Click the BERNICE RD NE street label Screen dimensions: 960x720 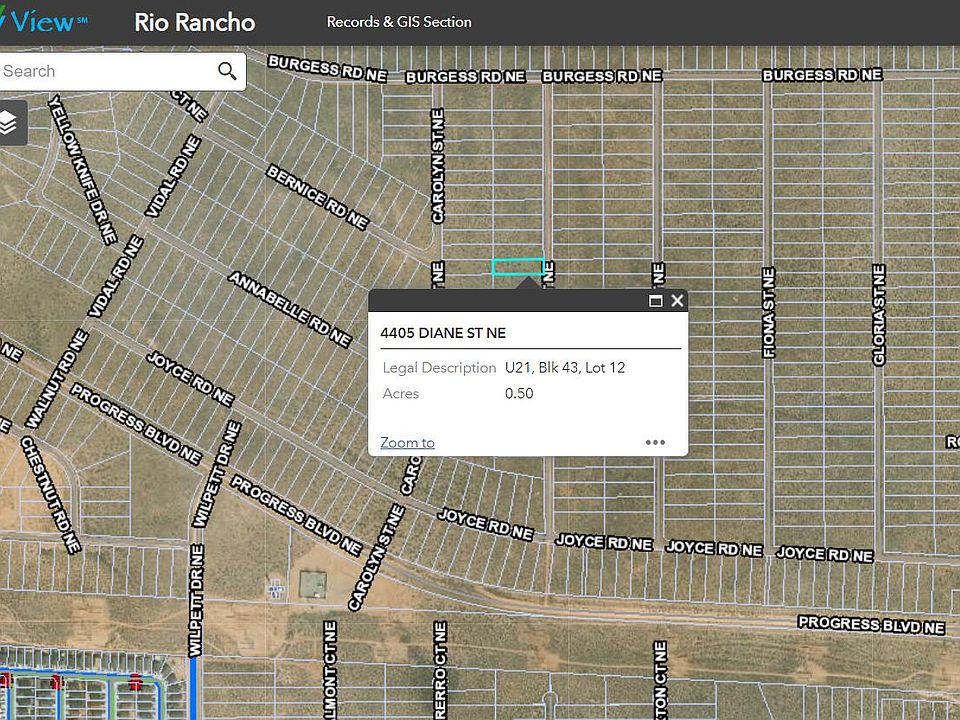click(317, 198)
